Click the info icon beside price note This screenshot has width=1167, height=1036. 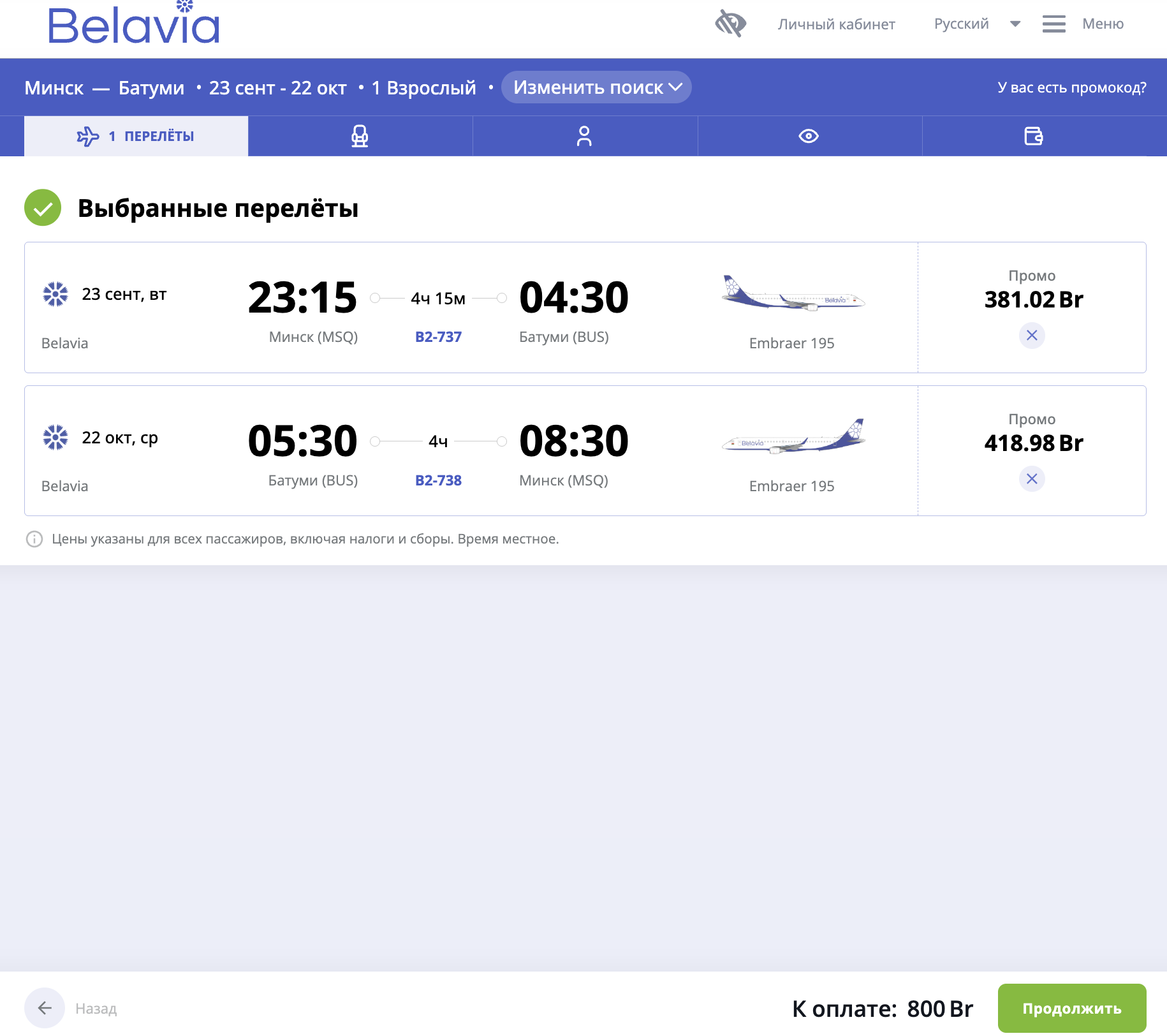tap(34, 539)
